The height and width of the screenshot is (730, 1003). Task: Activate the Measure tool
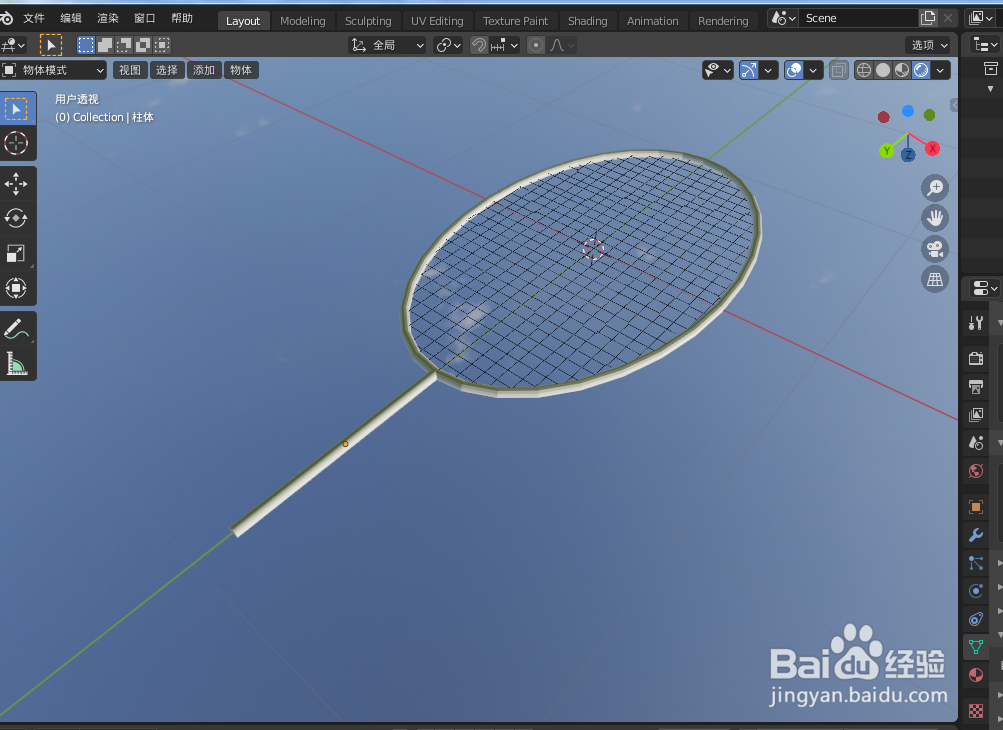point(16,363)
